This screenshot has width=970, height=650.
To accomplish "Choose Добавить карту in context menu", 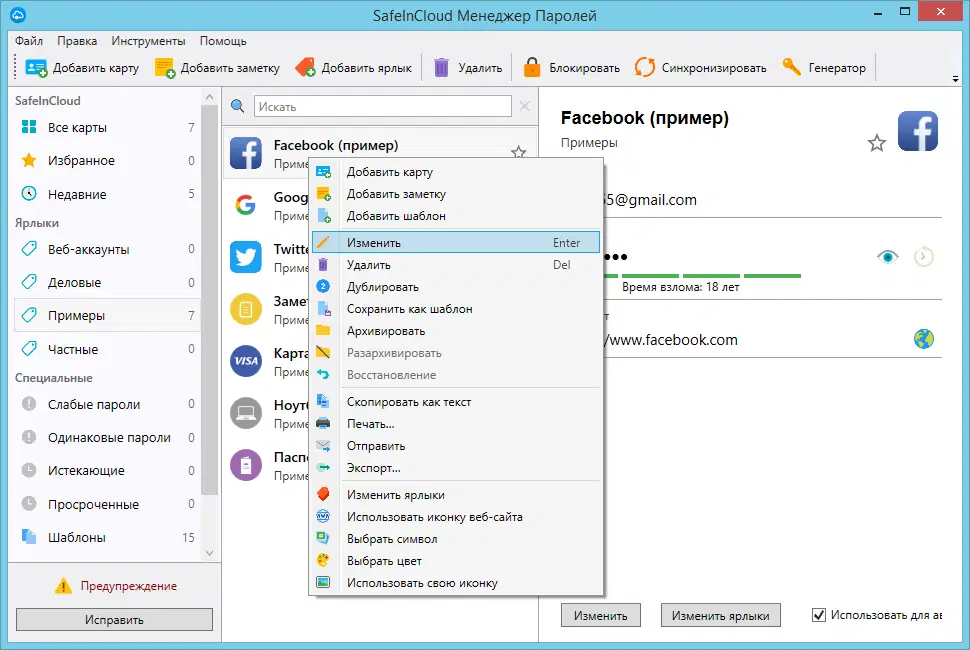I will pyautogui.click(x=456, y=172).
